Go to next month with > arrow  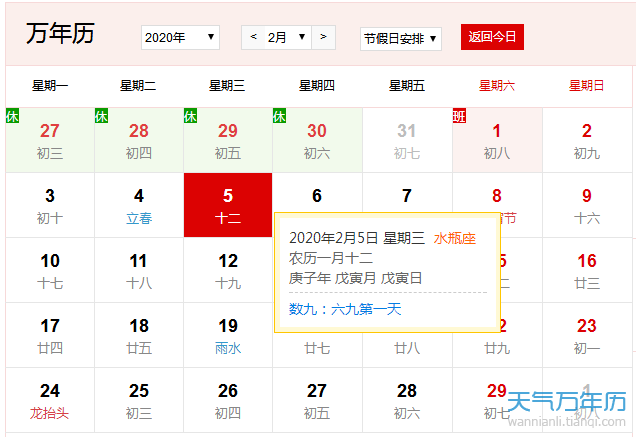point(323,37)
